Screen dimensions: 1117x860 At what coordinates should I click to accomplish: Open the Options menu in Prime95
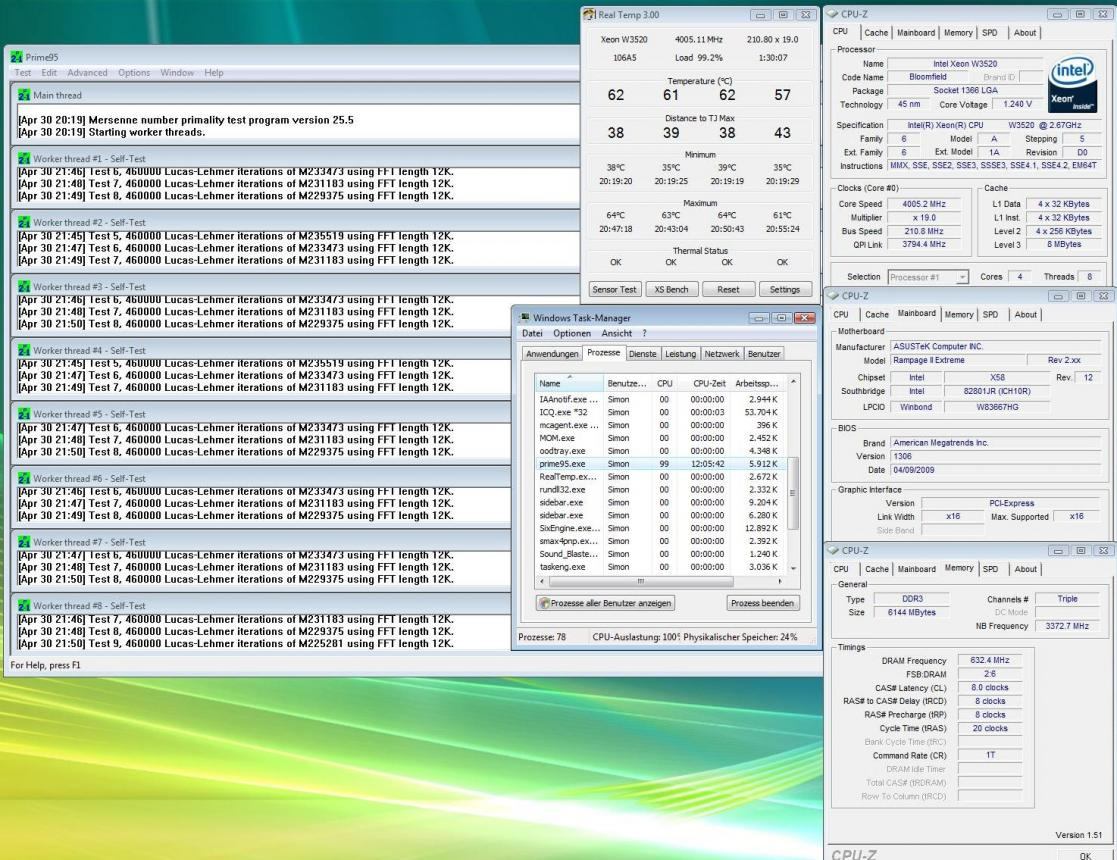(134, 73)
